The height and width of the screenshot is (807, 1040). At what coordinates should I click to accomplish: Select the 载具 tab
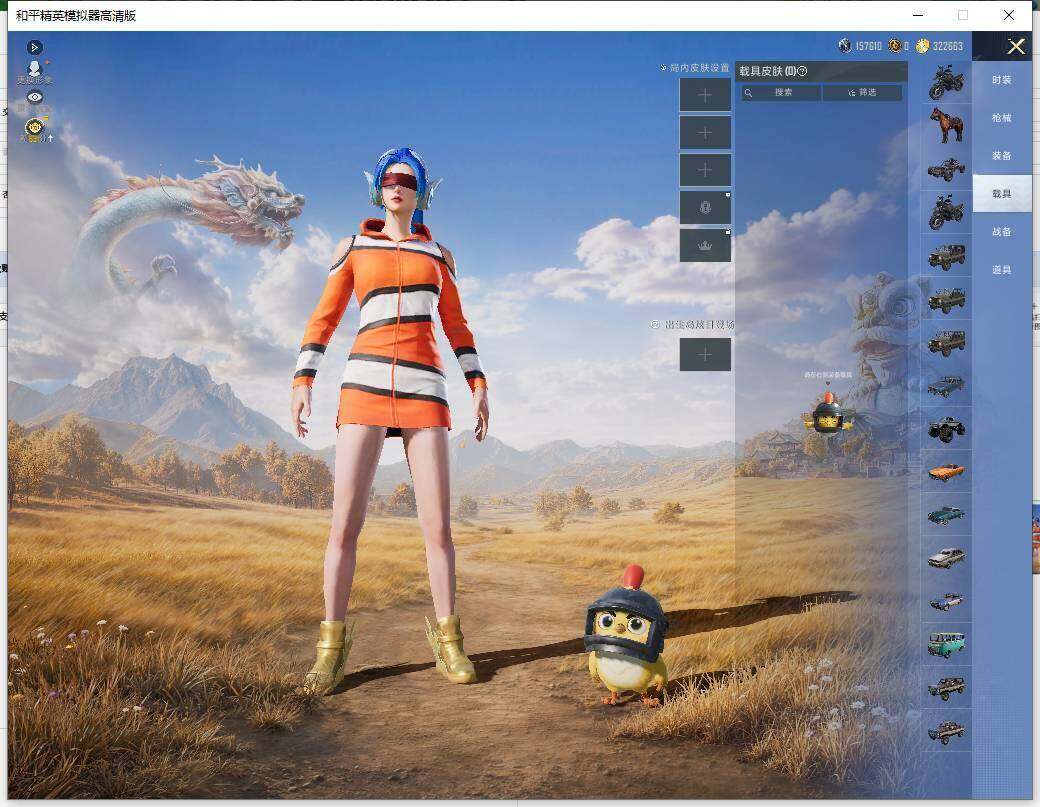(1002, 194)
